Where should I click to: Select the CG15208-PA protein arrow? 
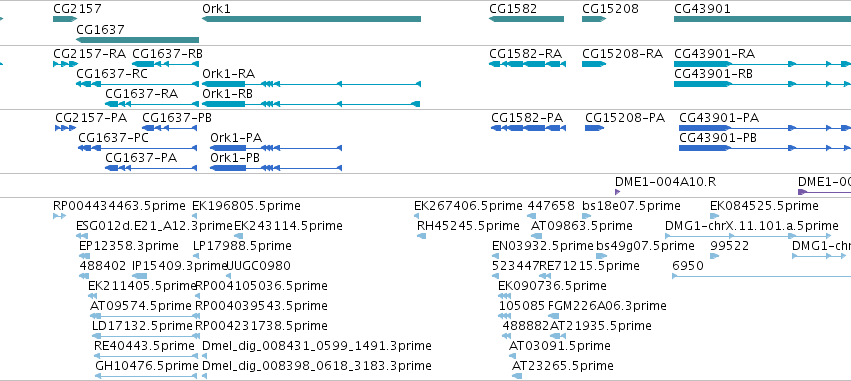pos(594,128)
